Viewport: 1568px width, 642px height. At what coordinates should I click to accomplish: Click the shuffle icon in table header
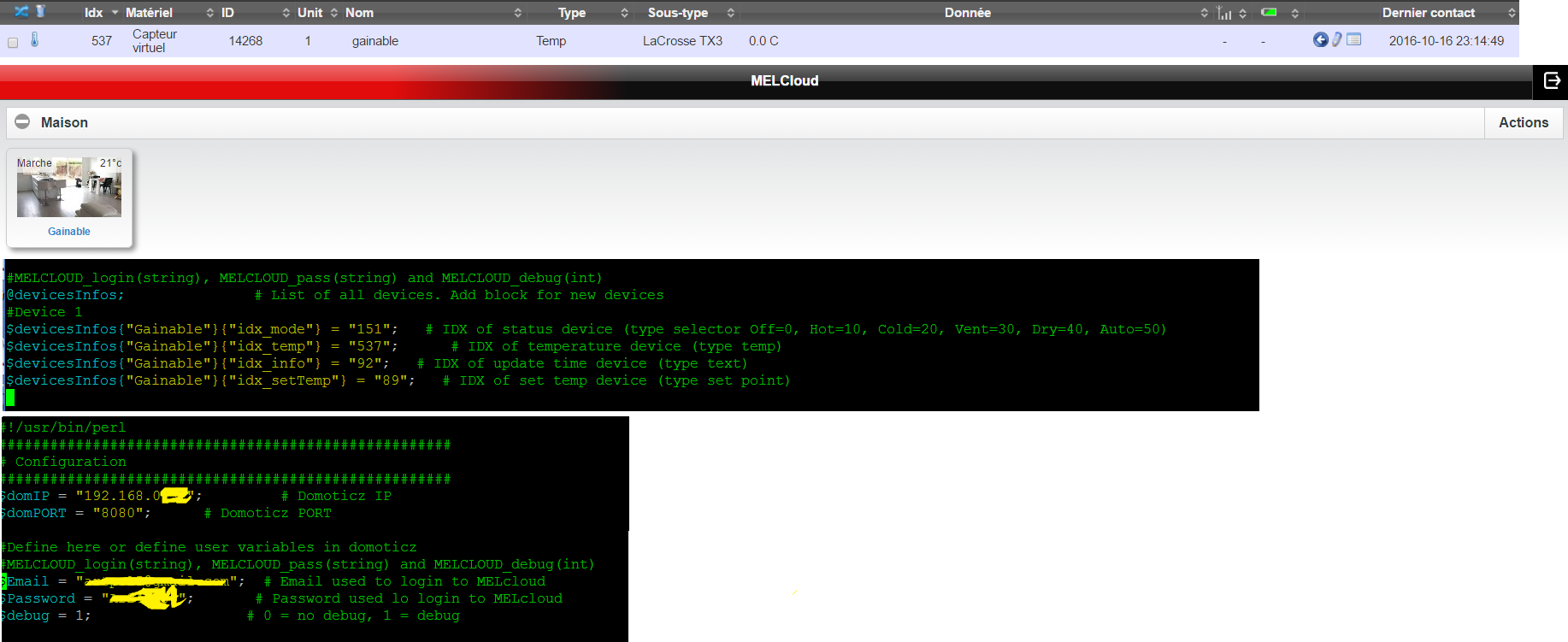[x=22, y=12]
